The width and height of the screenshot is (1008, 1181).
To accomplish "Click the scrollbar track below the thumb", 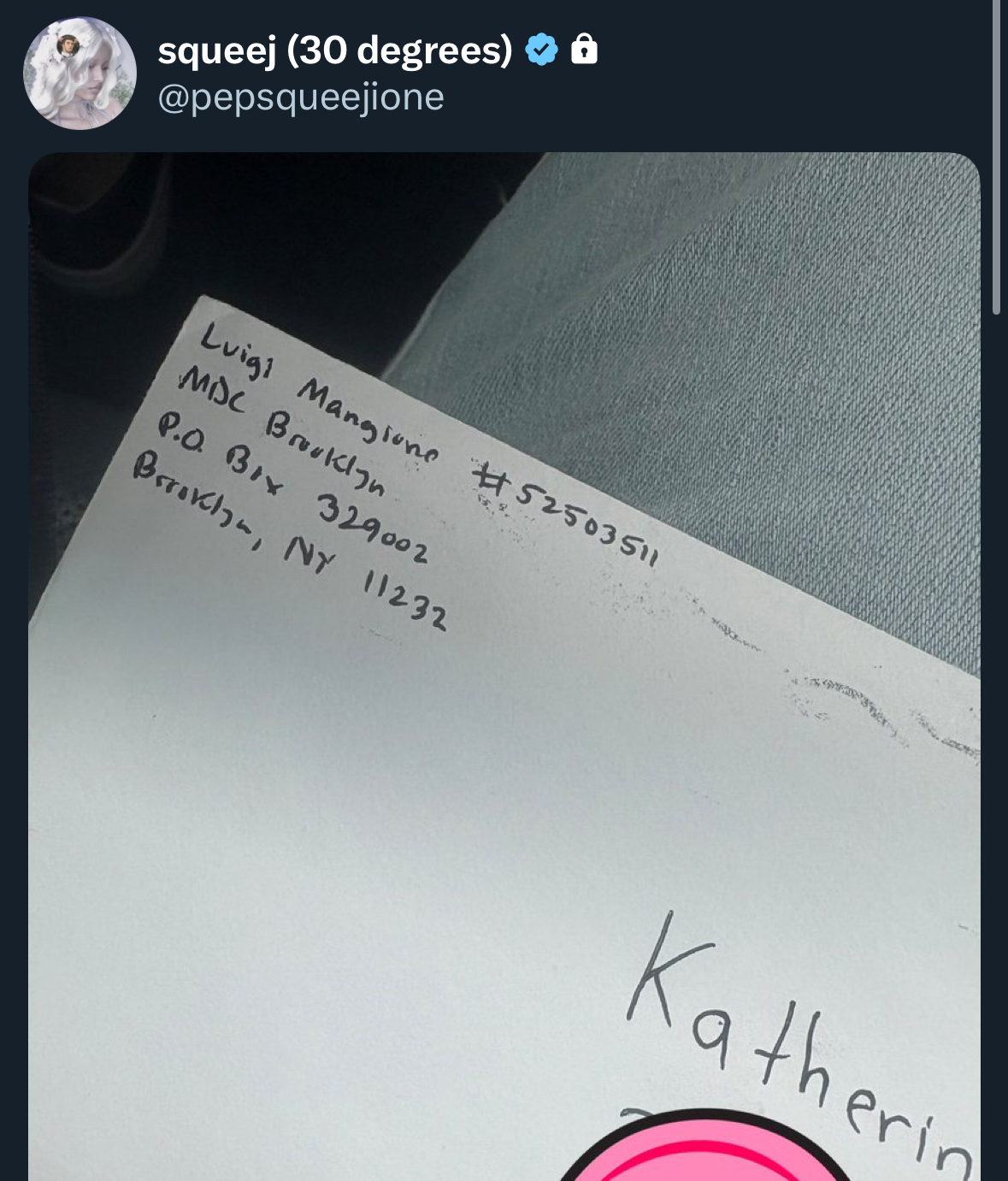I will pos(996,744).
